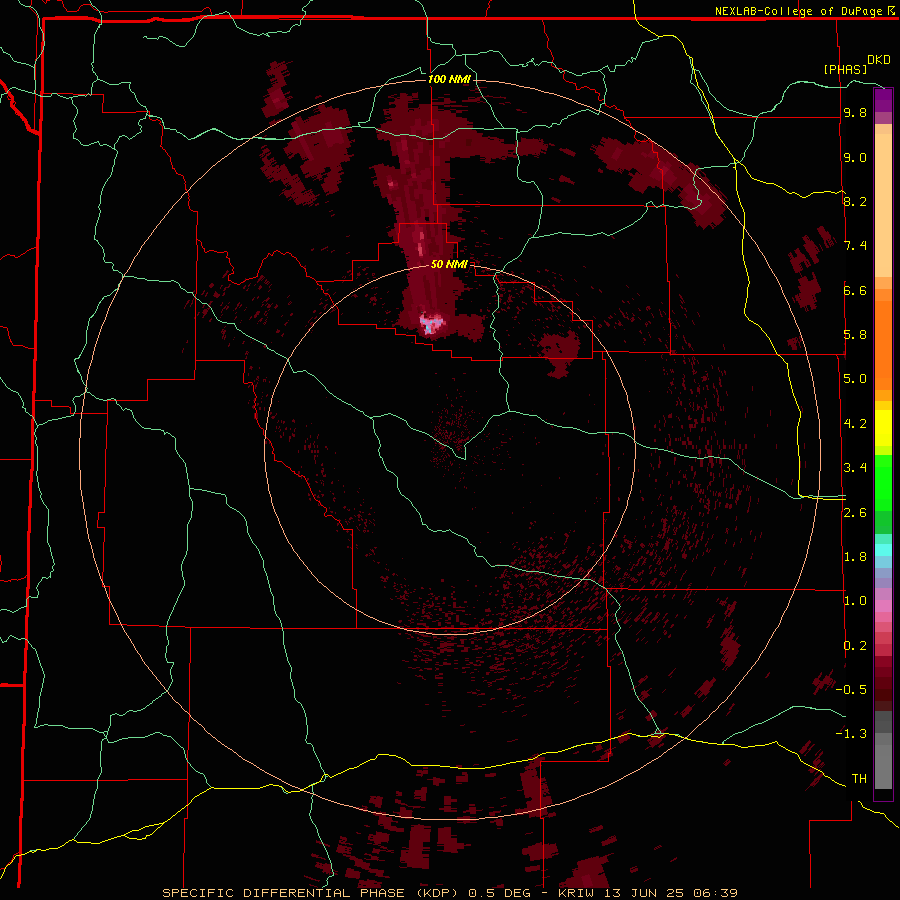Click the 9.8 value on the scale
Viewport: 900px width, 900px height.
coord(855,112)
